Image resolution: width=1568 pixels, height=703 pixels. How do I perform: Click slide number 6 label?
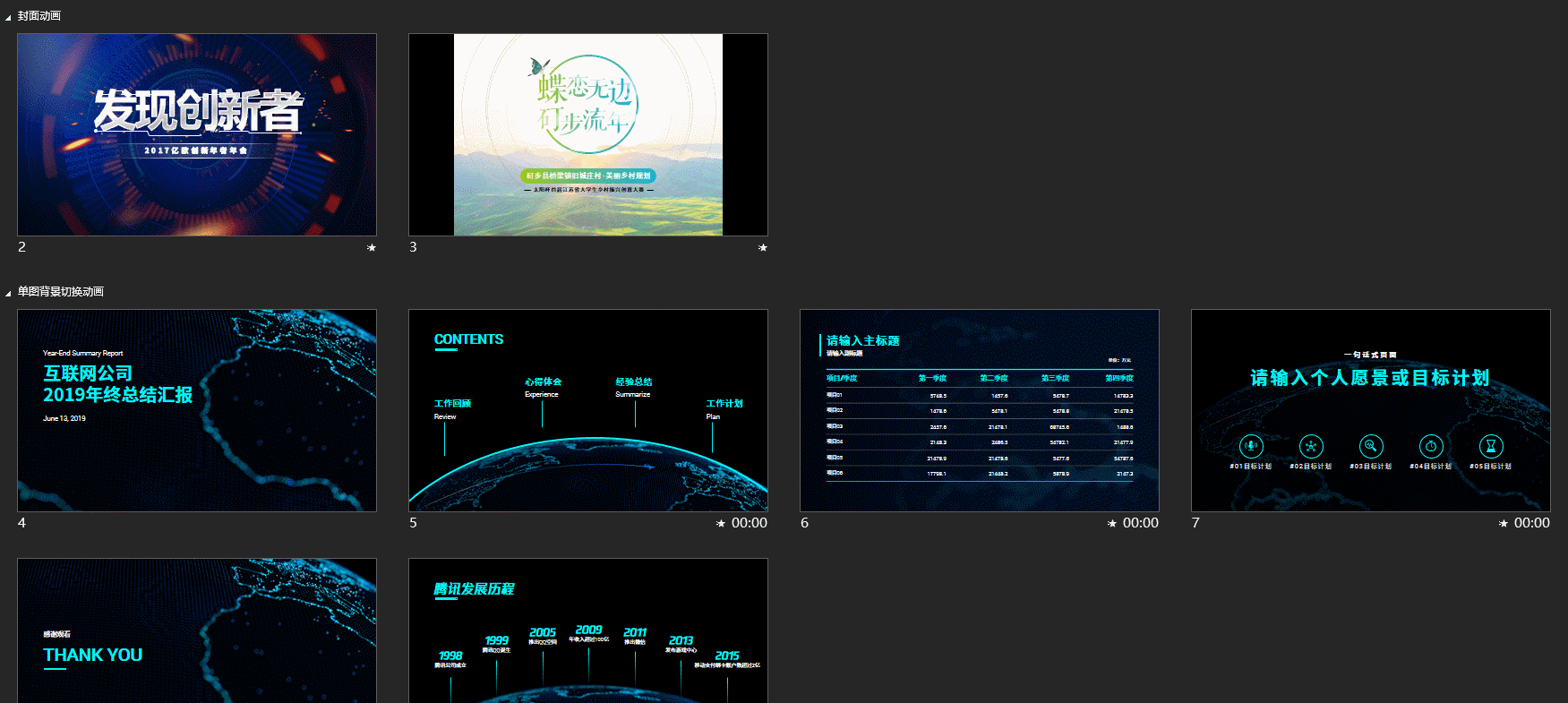click(x=804, y=523)
